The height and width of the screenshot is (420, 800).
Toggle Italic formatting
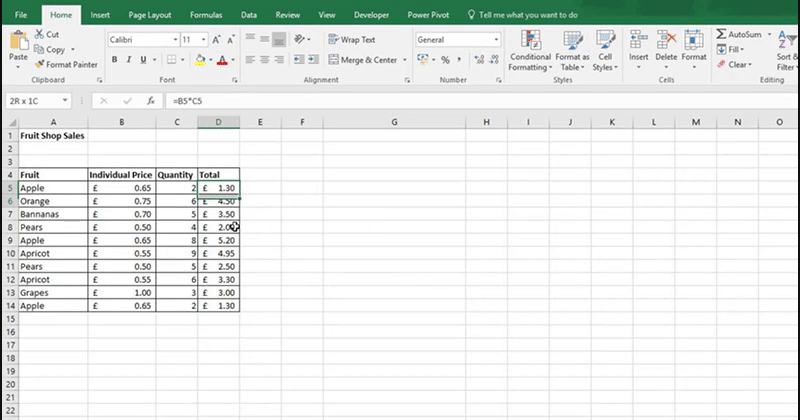coord(129,60)
